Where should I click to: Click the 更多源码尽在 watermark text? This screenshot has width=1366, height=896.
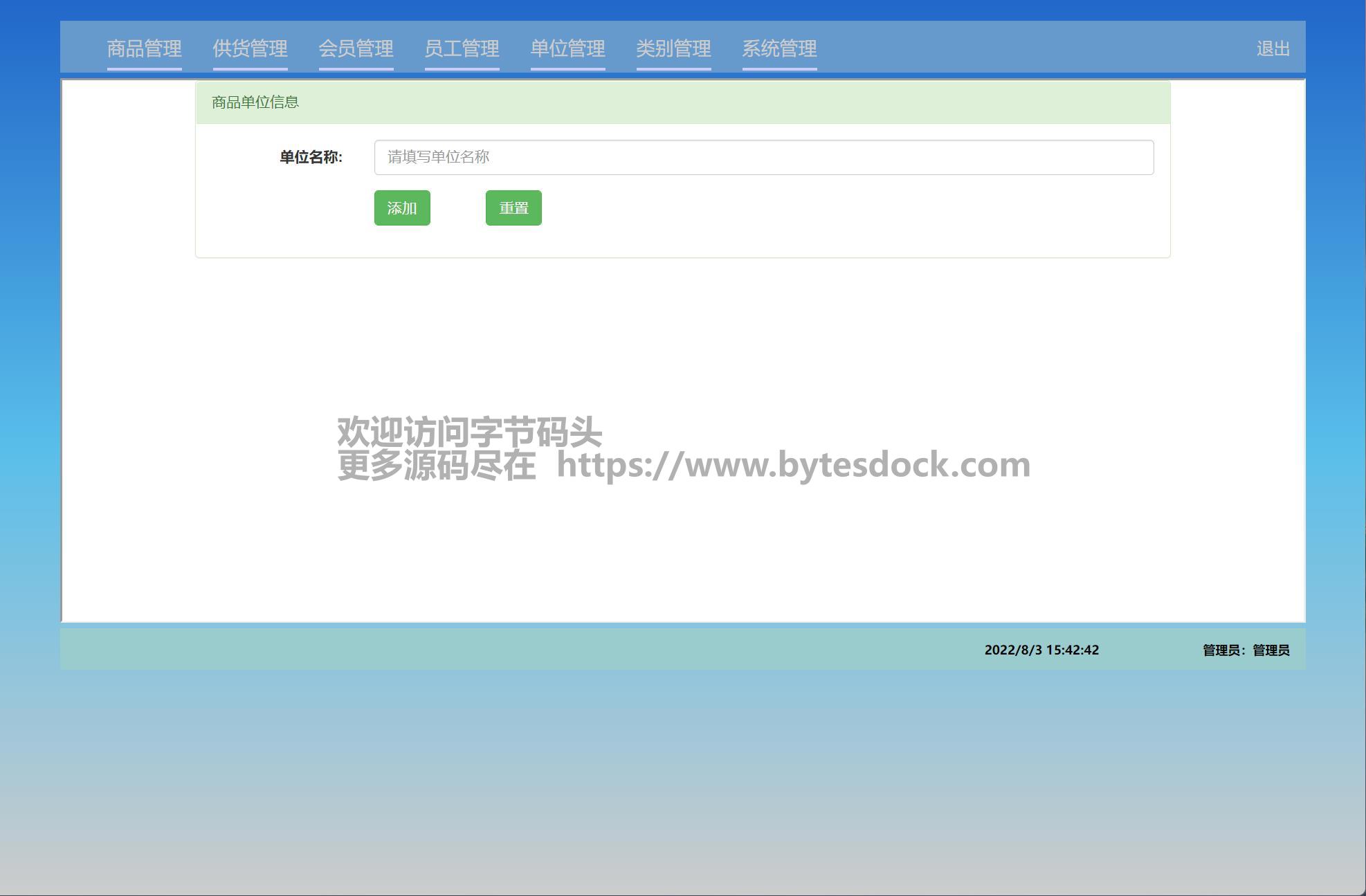point(436,465)
